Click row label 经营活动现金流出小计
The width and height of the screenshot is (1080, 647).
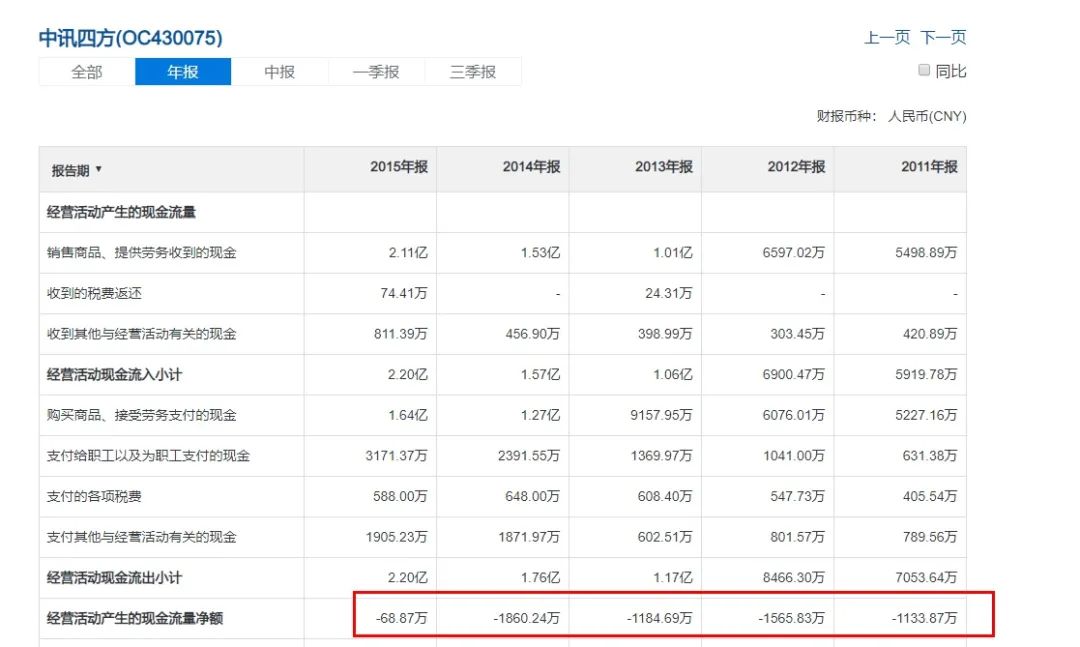(114, 578)
